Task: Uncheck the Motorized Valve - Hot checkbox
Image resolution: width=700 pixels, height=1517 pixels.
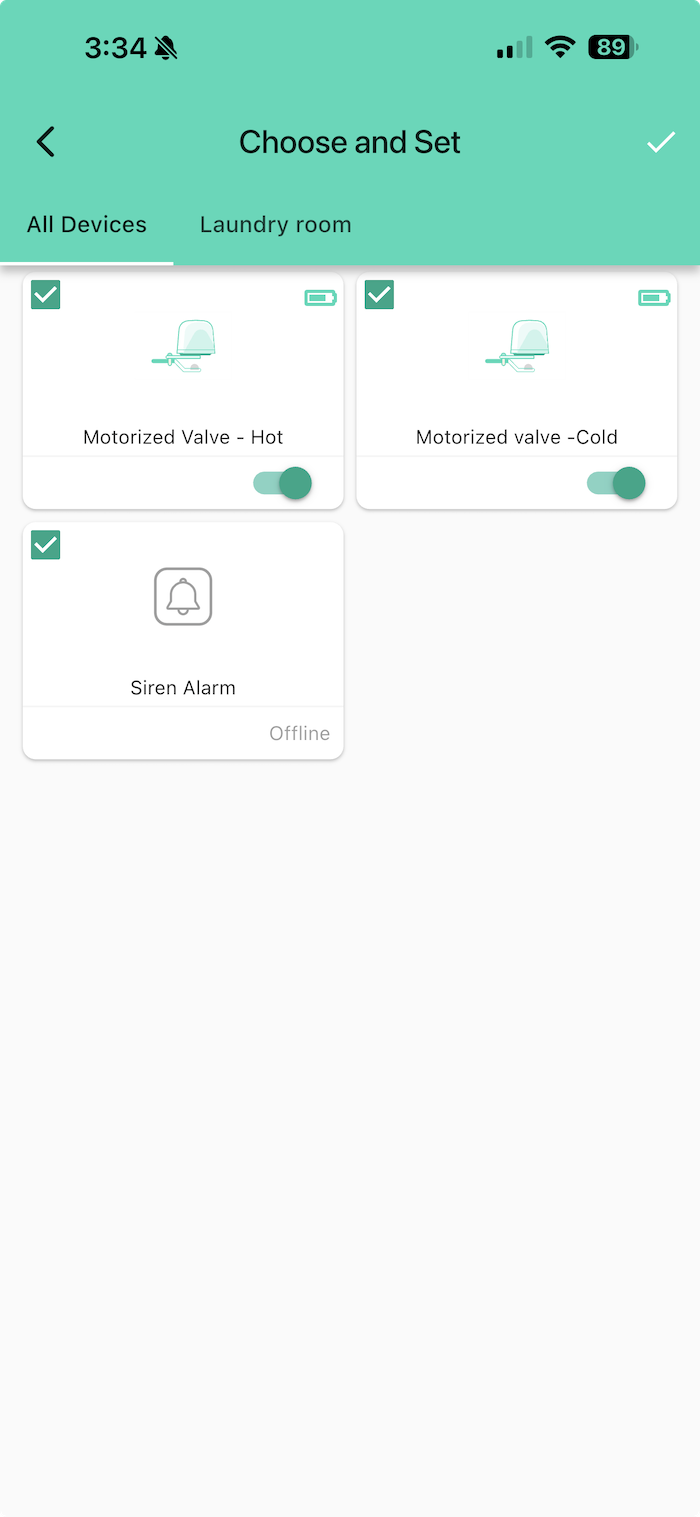Action: [46, 295]
